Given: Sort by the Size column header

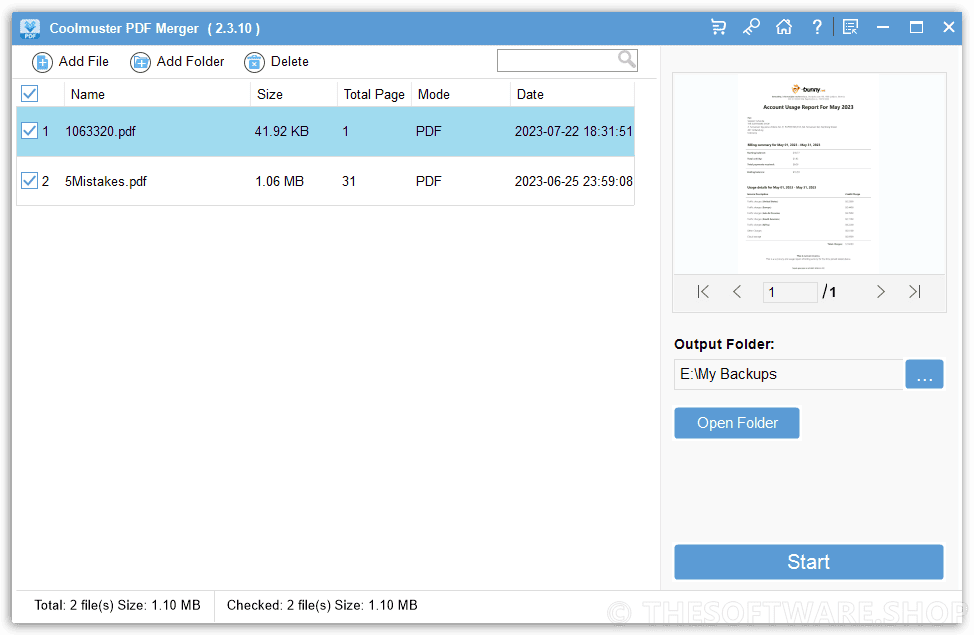Looking at the screenshot, I should [294, 94].
